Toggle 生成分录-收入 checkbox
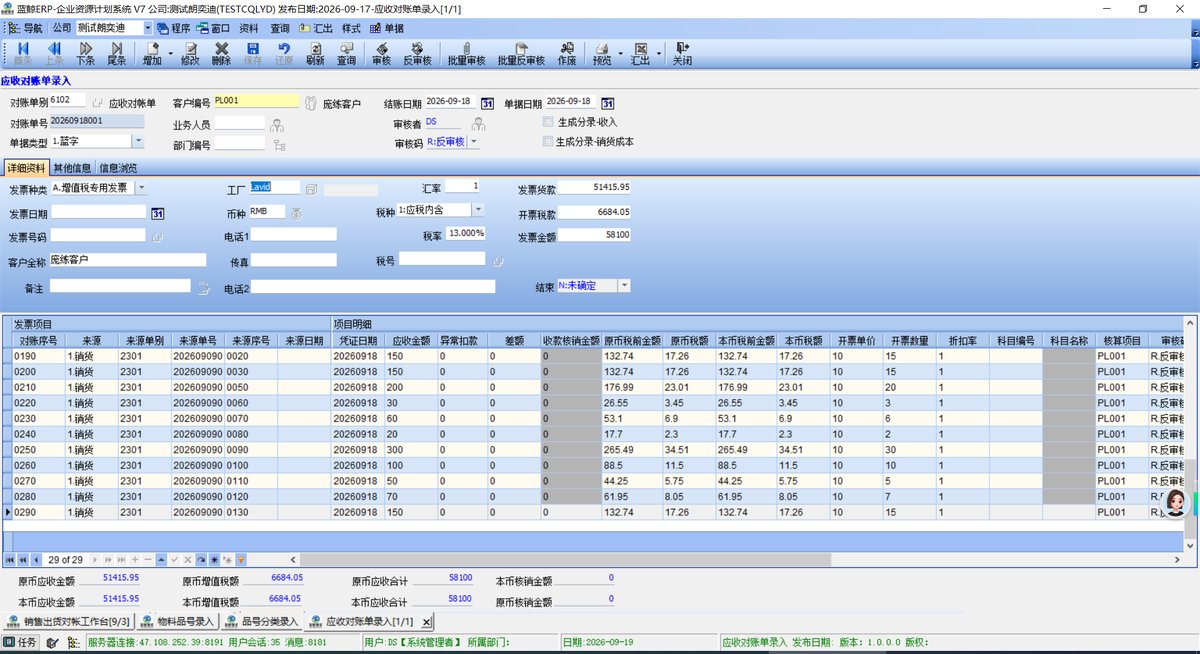Screen dimensions: 1200x654 547,122
